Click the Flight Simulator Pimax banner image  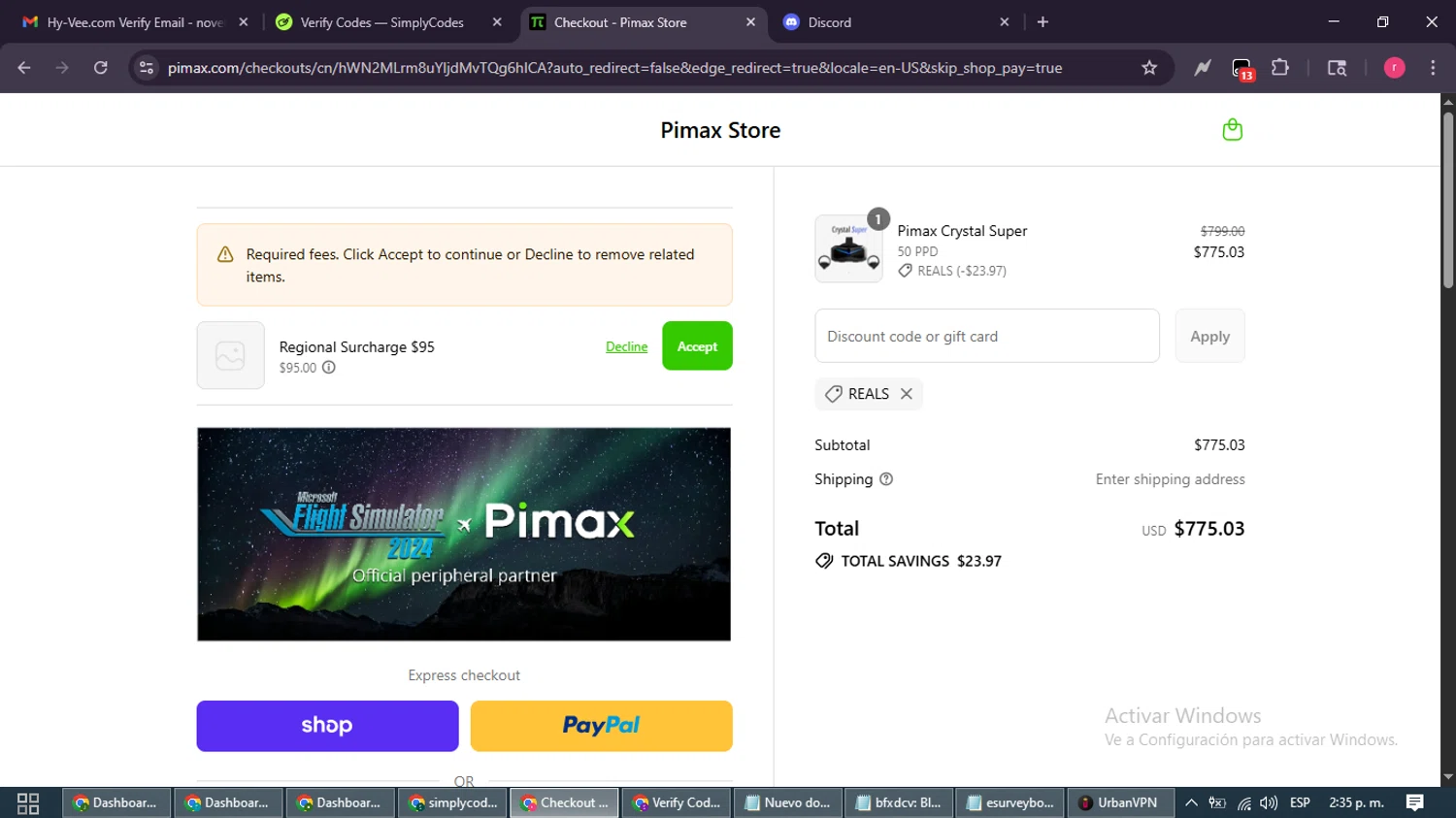464,534
